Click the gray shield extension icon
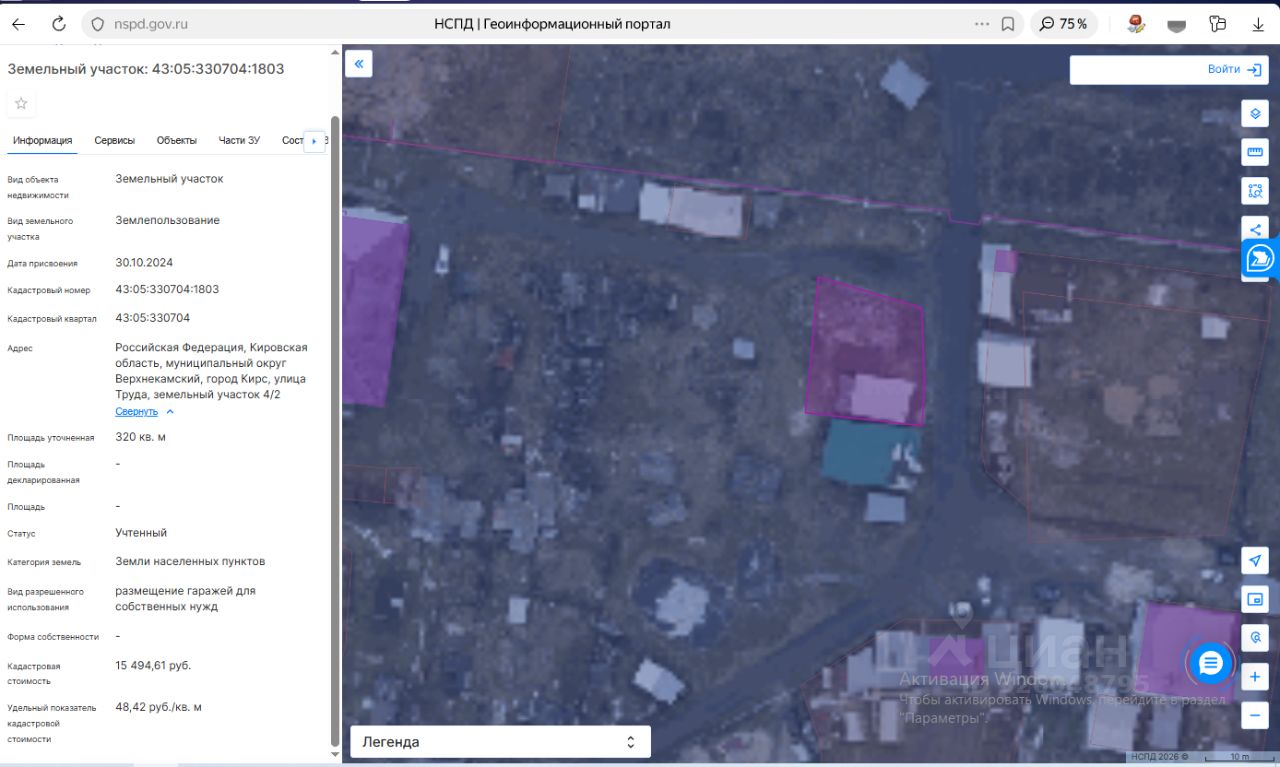Screen dimensions: 1280x767 (x=1177, y=25)
